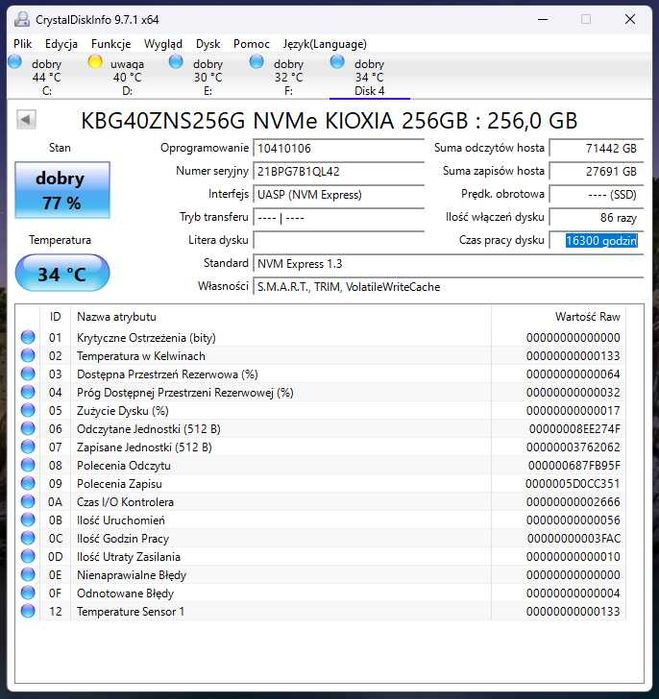This screenshot has width=659, height=699.
Task: Click the host writes value 27691 GB
Action: [x=596, y=171]
